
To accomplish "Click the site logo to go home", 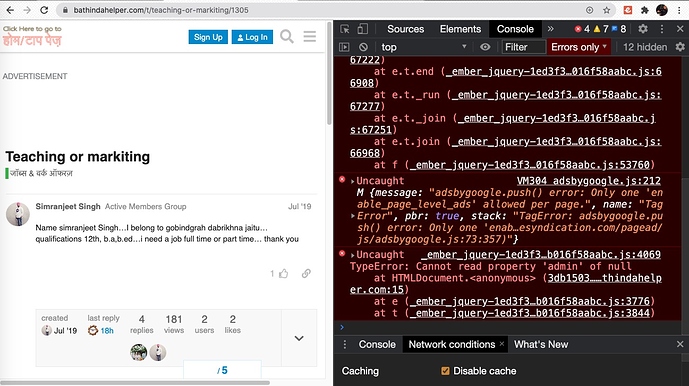I will tap(32, 36).
